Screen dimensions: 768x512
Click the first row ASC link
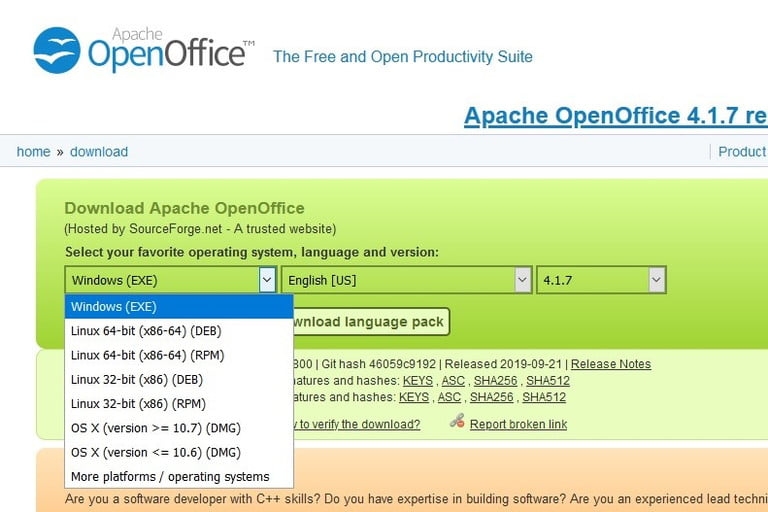coord(453,381)
